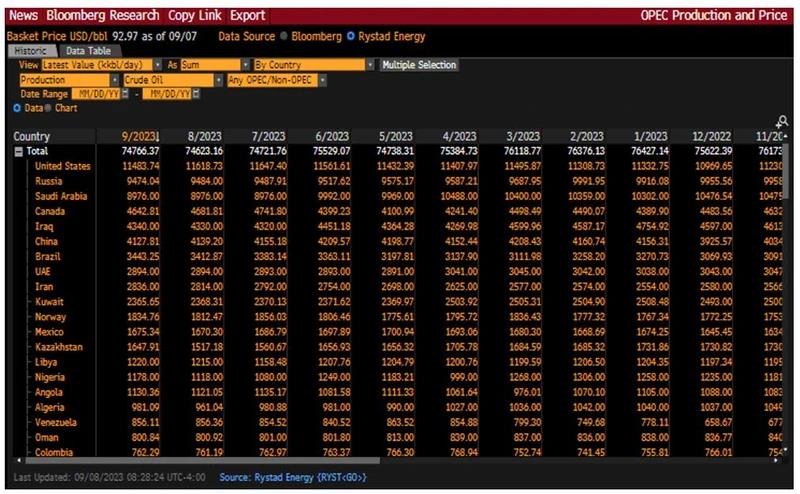Screen dimensions: 800x494
Task: Collapse the Total row tree expander
Action: pos(18,151)
